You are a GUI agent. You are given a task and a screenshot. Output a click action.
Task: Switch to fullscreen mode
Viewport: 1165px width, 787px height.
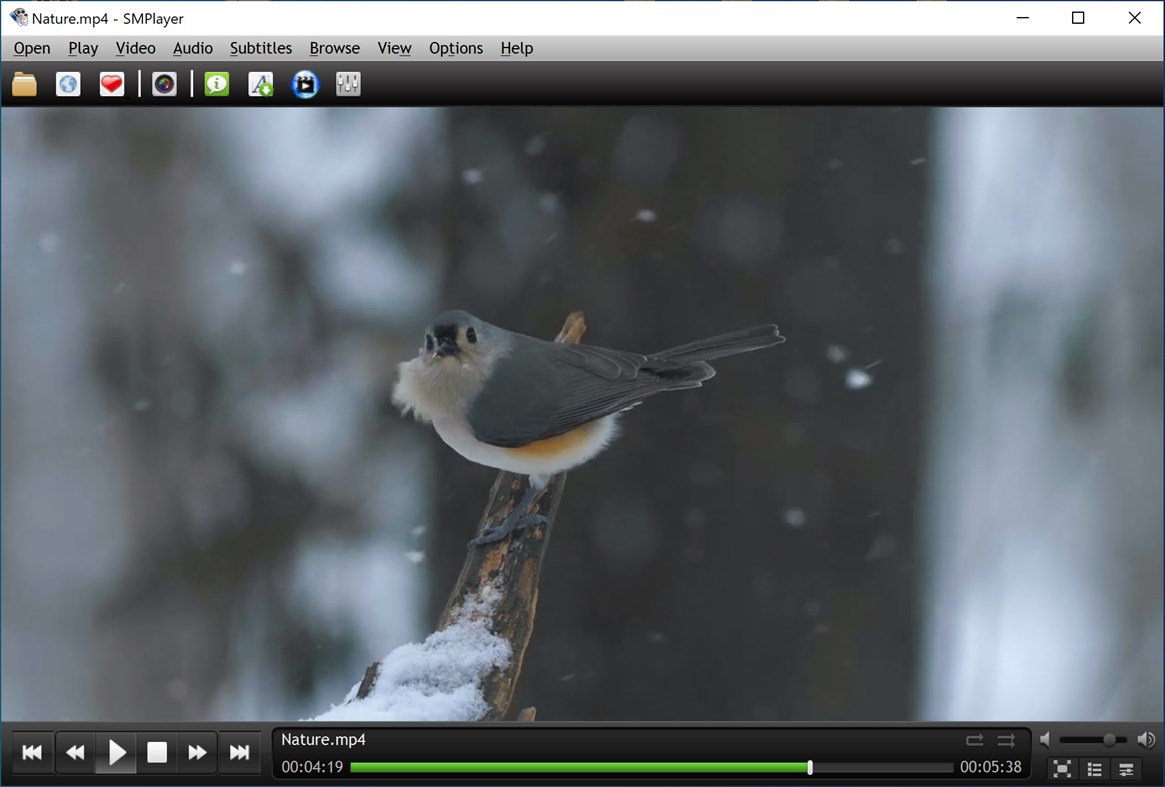(x=1061, y=770)
